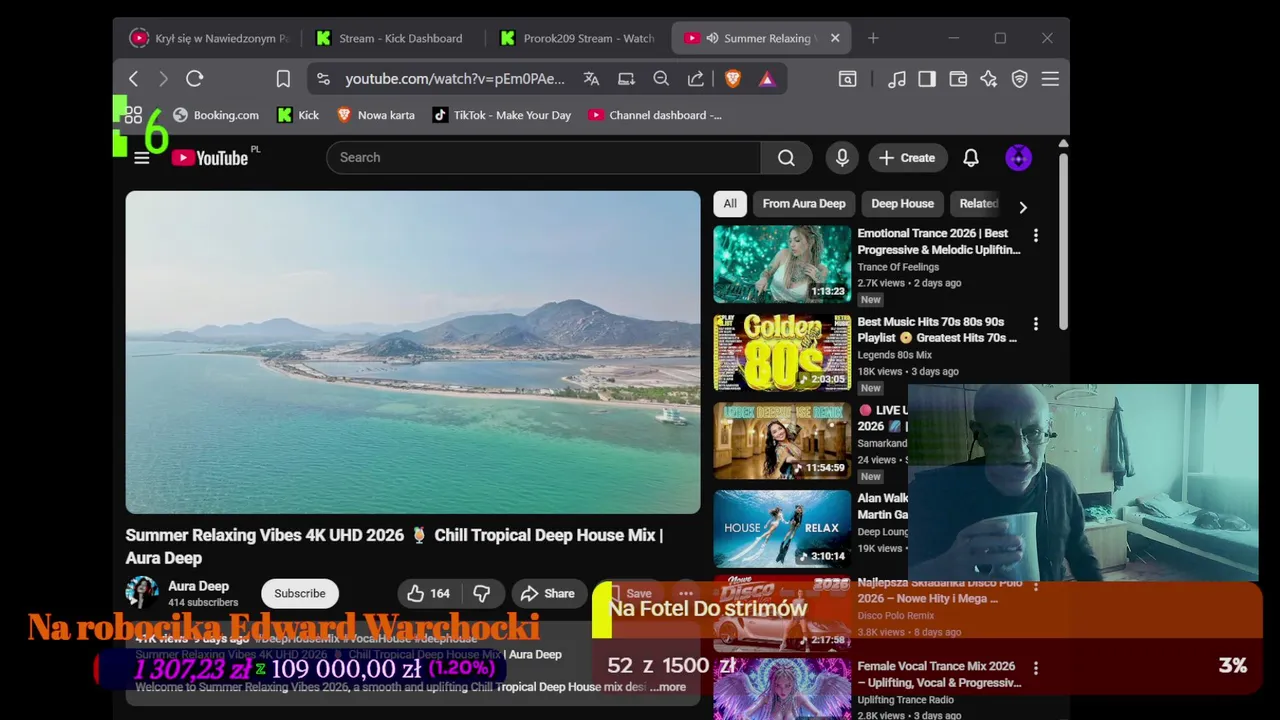Open Emotional Trance 2026 video thumbnail

coord(782,264)
